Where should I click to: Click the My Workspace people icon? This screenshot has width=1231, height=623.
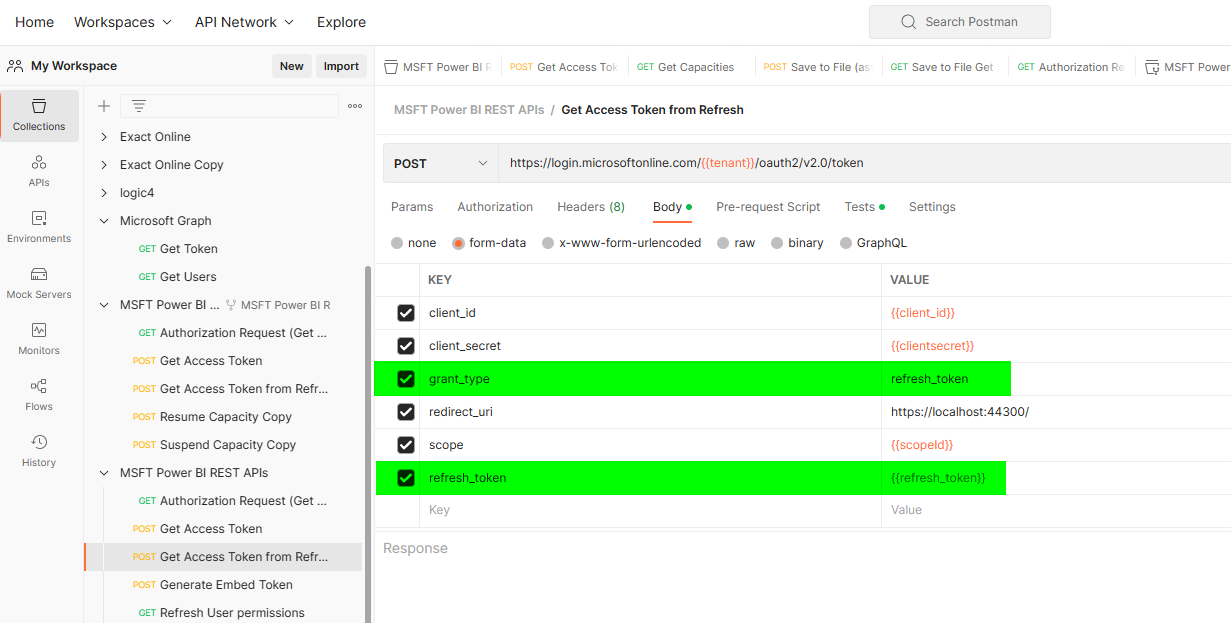point(15,66)
